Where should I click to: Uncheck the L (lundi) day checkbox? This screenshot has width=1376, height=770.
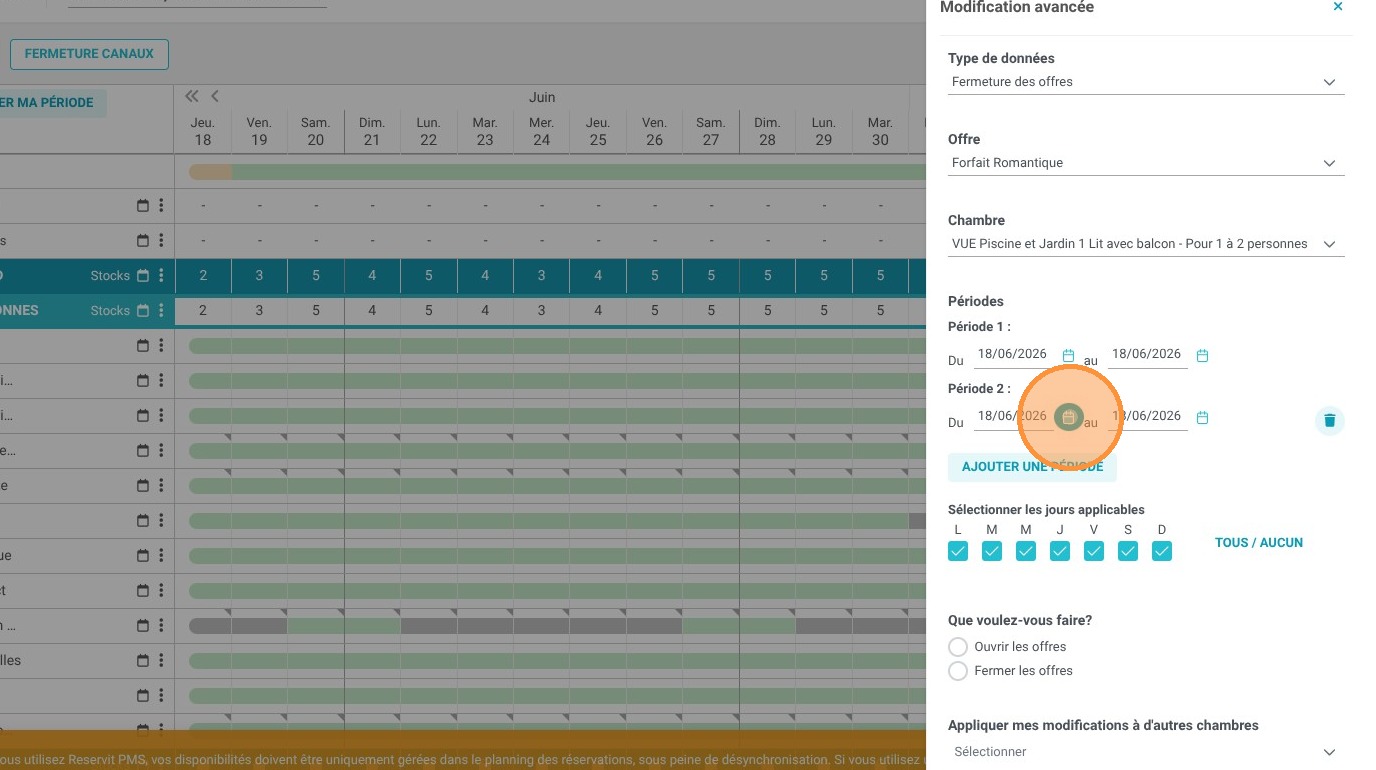958,551
